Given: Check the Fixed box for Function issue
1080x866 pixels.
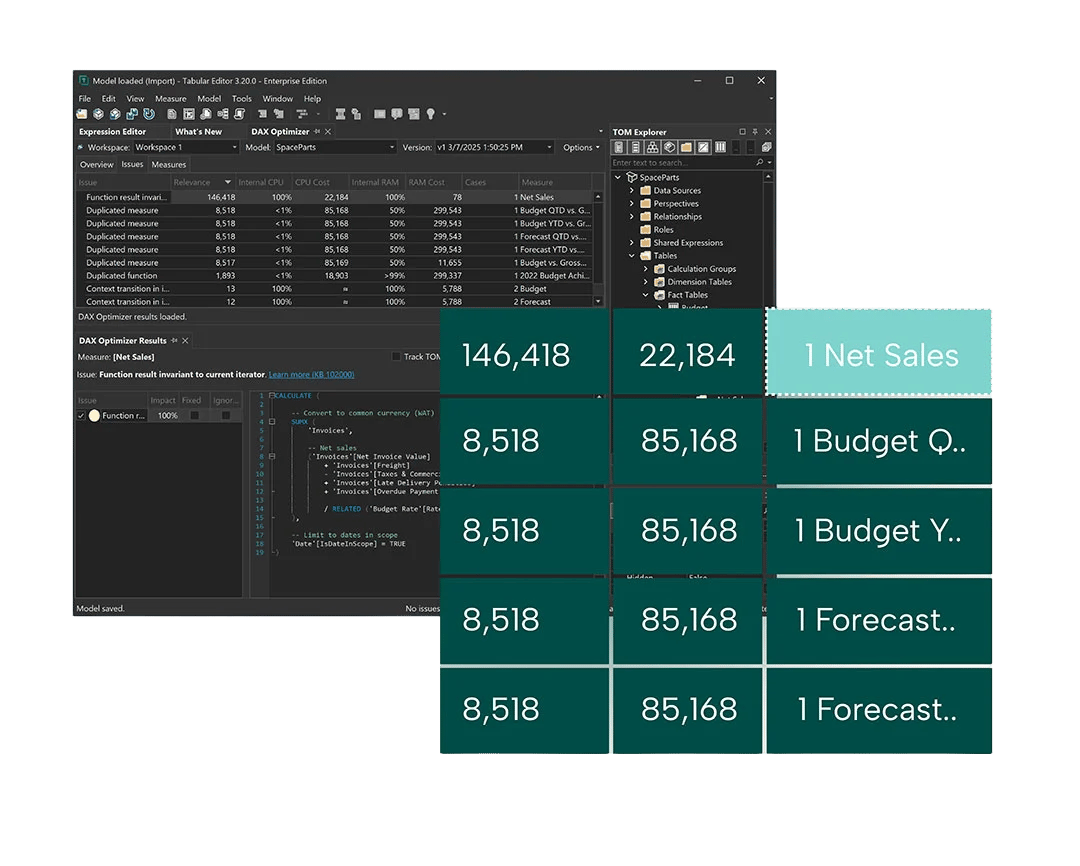Looking at the screenshot, I should coord(194,415).
